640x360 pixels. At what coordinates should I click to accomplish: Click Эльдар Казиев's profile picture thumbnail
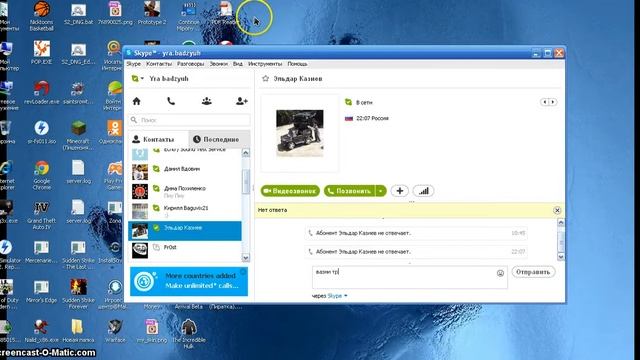pos(300,133)
